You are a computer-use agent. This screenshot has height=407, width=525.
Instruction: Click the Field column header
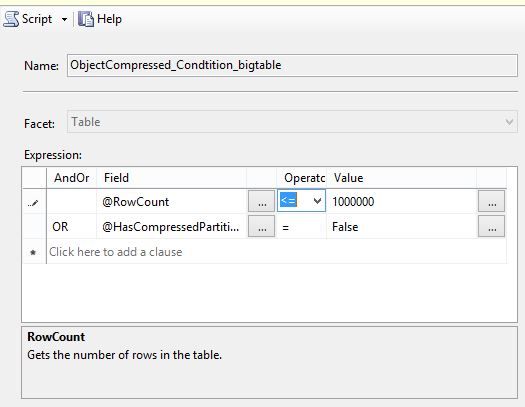(x=172, y=178)
